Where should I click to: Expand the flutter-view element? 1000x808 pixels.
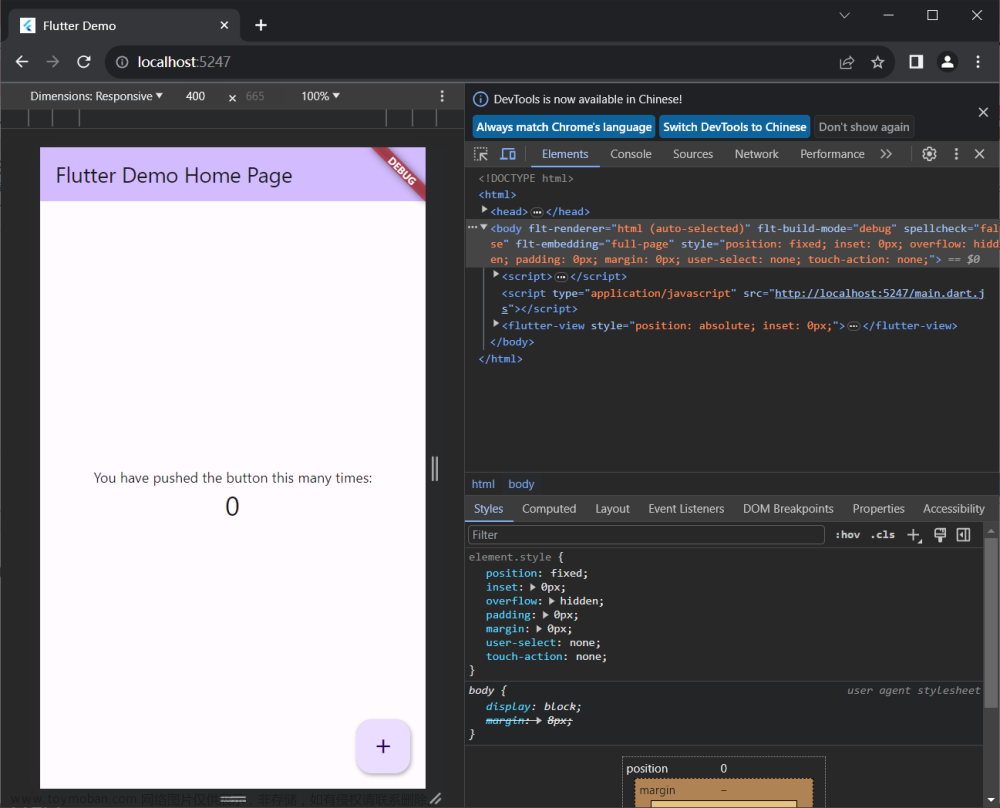click(496, 324)
